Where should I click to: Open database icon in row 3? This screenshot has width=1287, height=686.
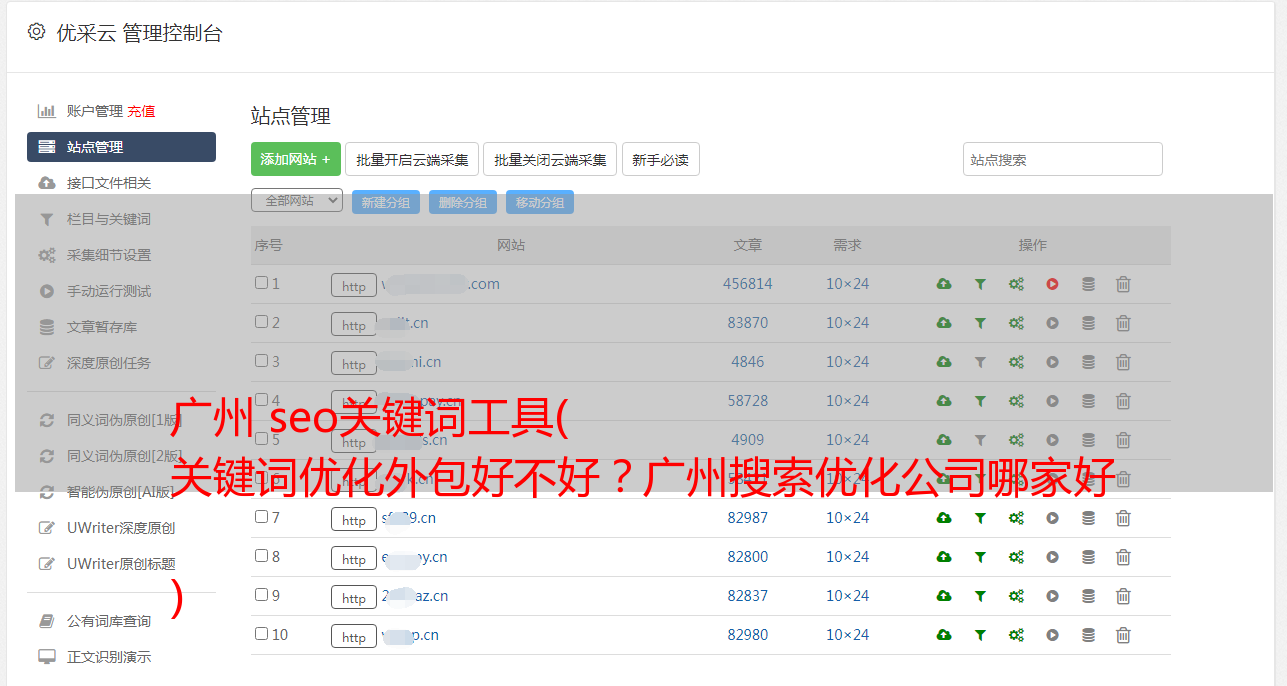tap(1088, 362)
